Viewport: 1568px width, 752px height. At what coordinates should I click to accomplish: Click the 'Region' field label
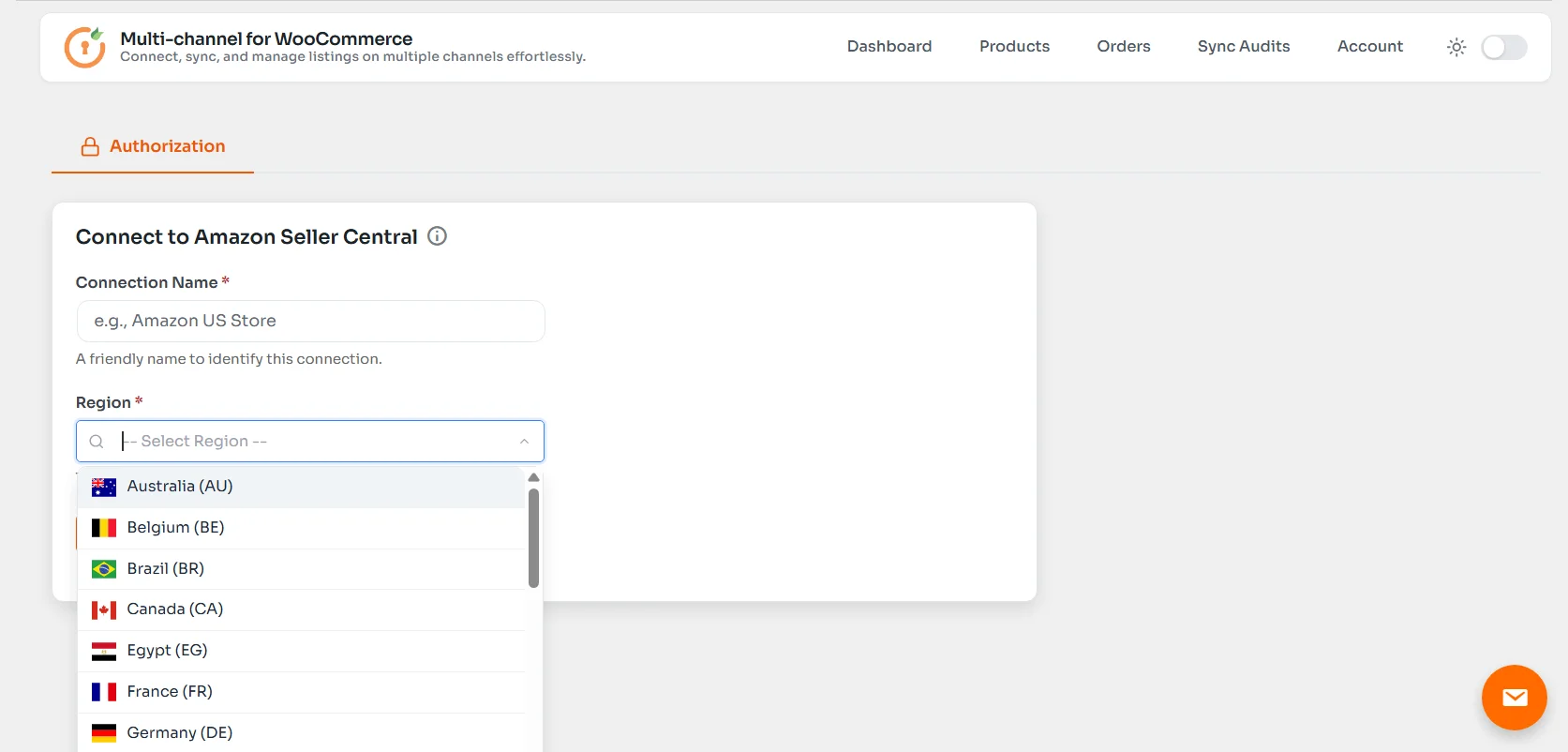click(103, 402)
